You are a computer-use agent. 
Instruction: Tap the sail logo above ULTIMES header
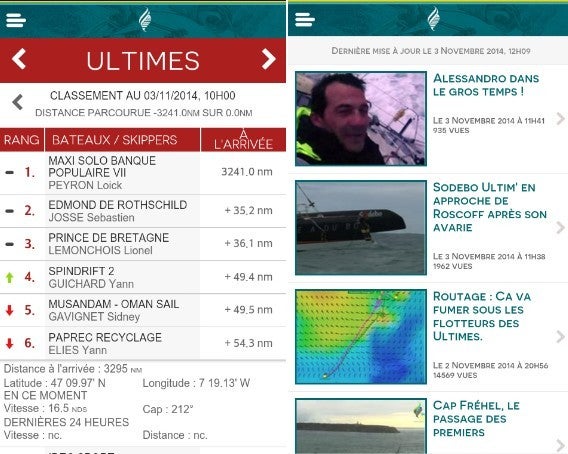(x=145, y=19)
